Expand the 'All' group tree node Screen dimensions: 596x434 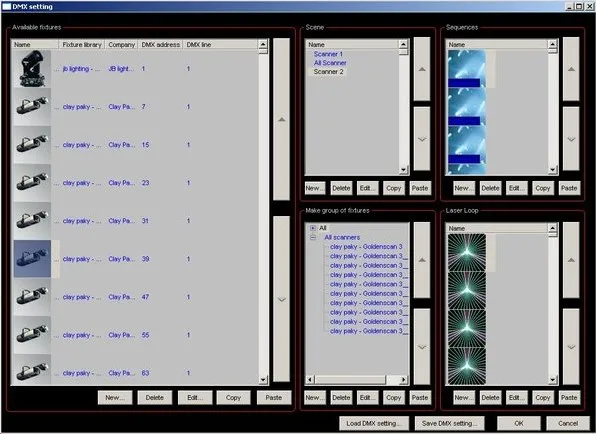[x=312, y=228]
